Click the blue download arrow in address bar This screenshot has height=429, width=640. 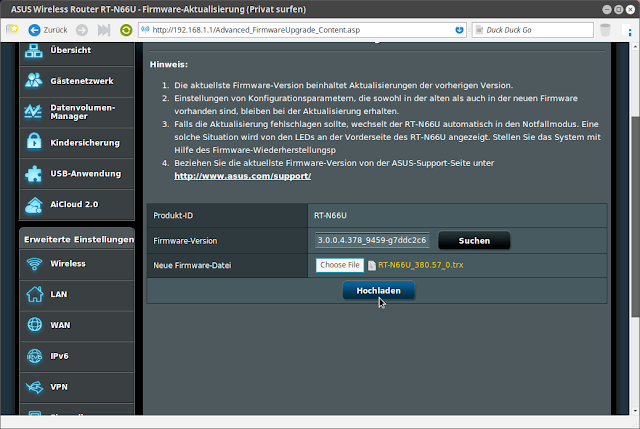pyautogui.click(x=459, y=30)
